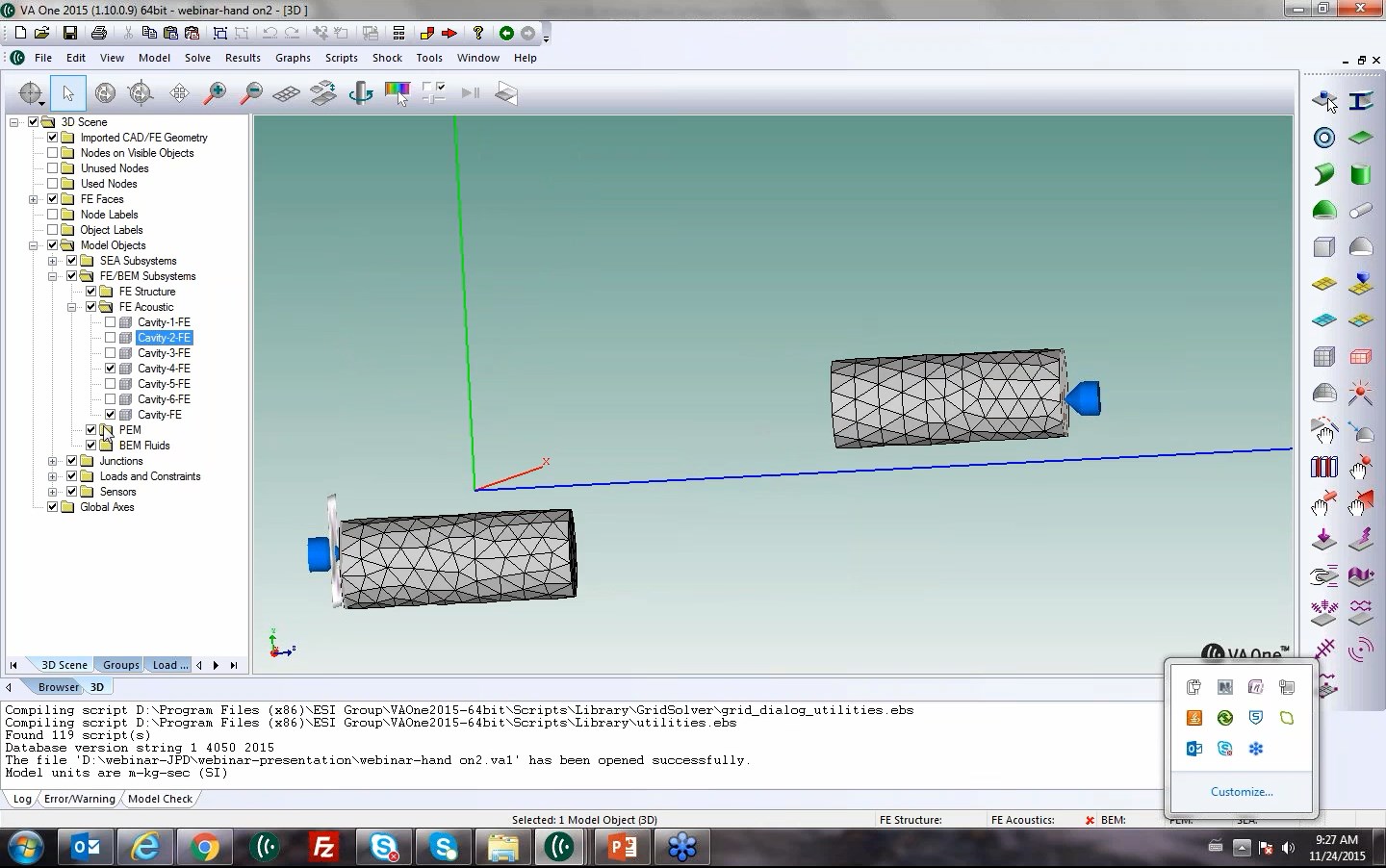Image resolution: width=1386 pixels, height=868 pixels.
Task: Collapse the FE/BEM Subsystems node
Action: coord(52,276)
